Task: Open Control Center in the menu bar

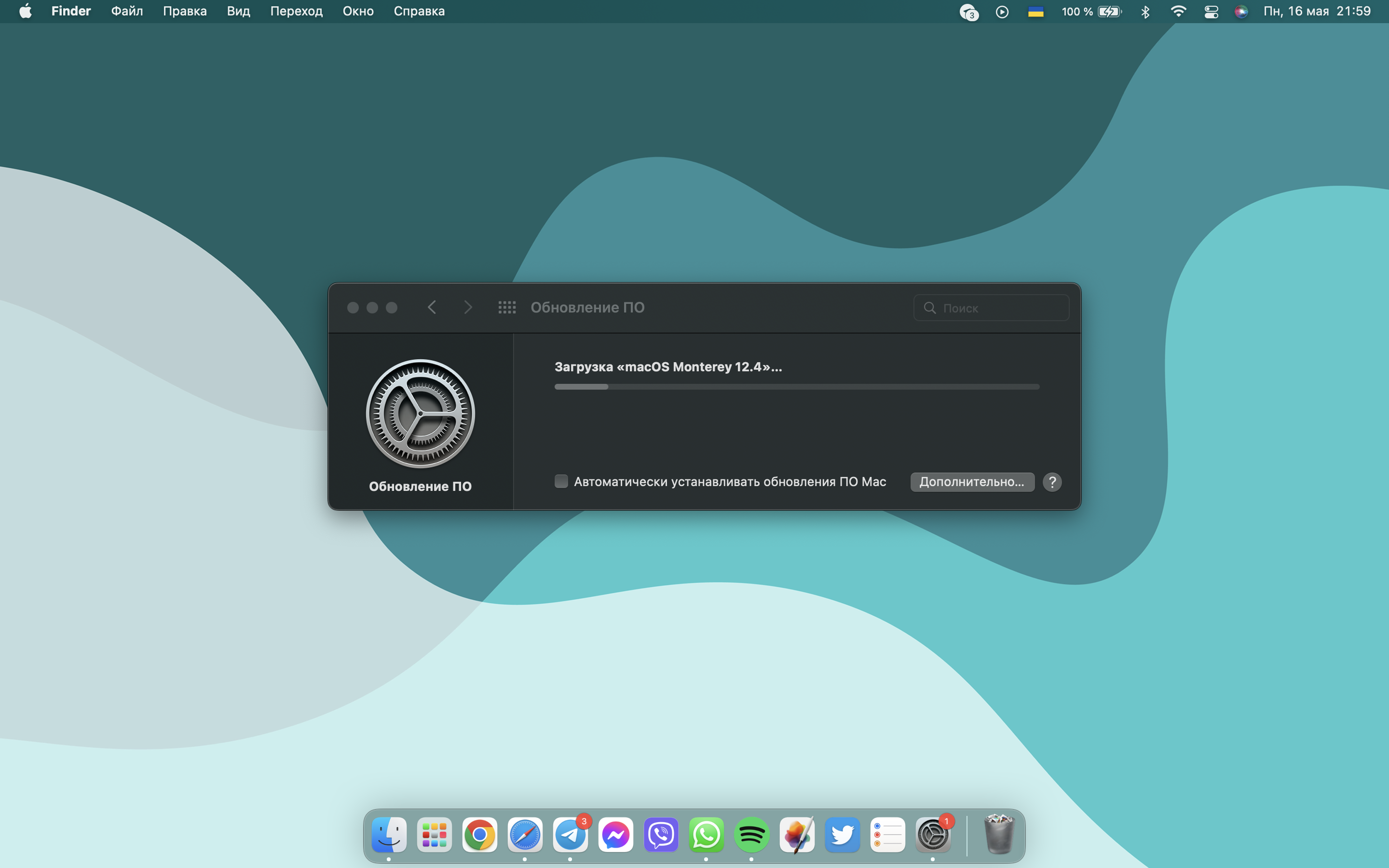Action: [x=1211, y=12]
